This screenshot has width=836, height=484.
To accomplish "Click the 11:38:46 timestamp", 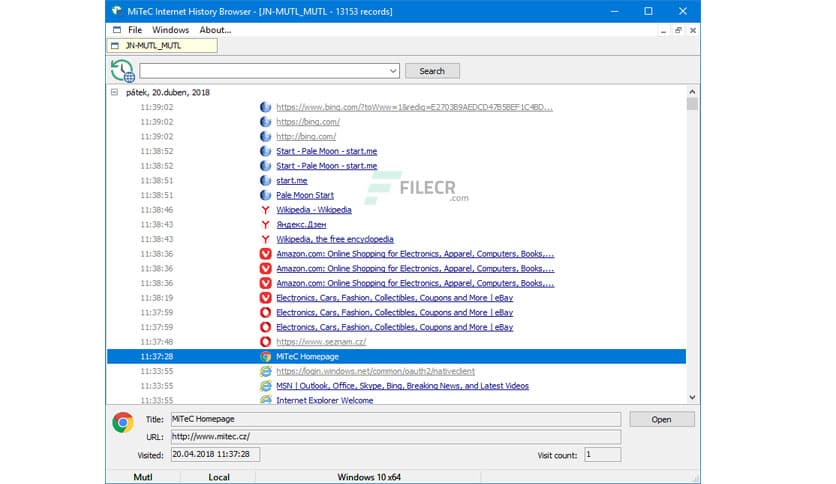I will click(156, 209).
